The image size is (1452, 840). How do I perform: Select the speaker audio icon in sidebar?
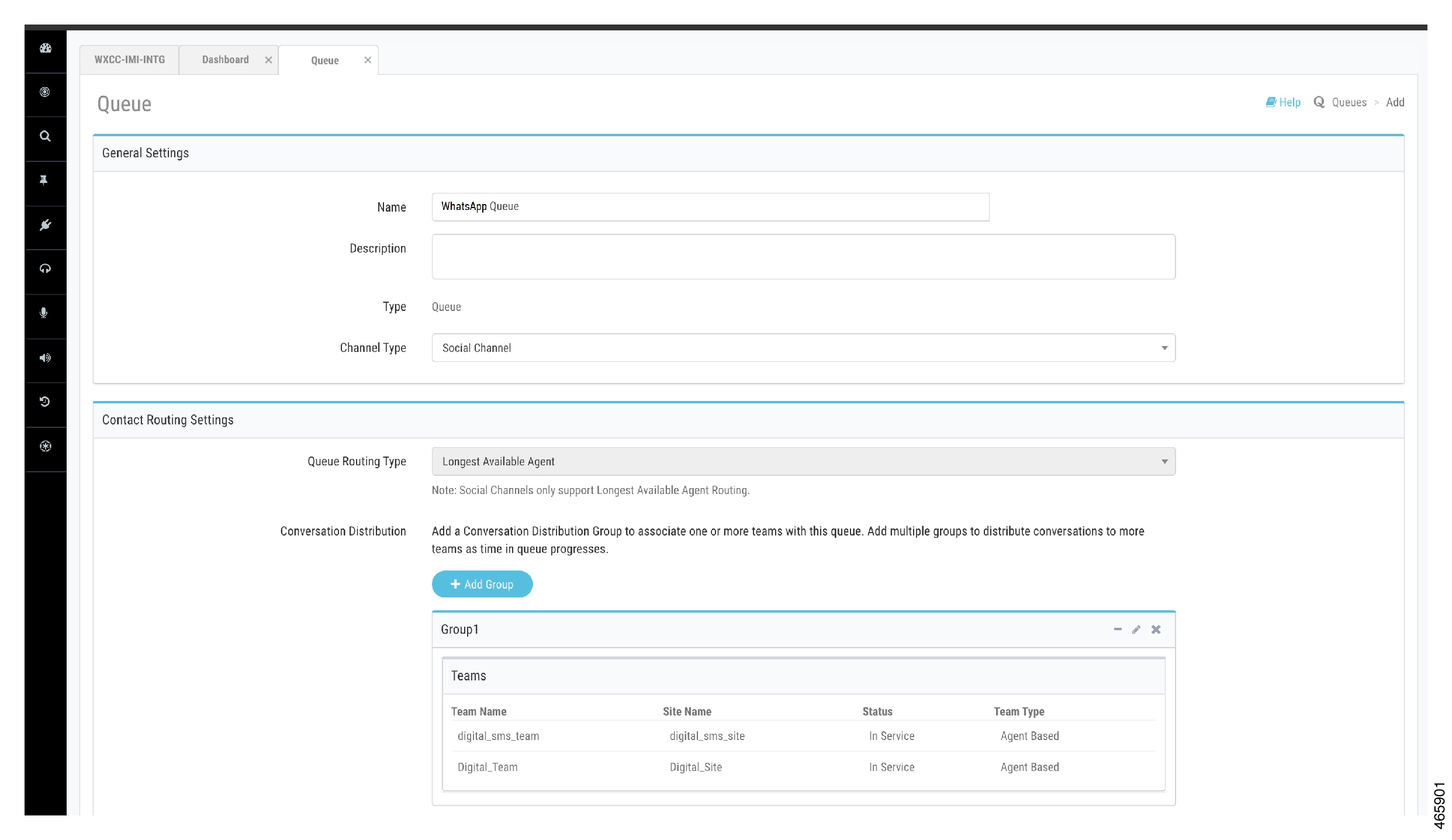pos(45,358)
